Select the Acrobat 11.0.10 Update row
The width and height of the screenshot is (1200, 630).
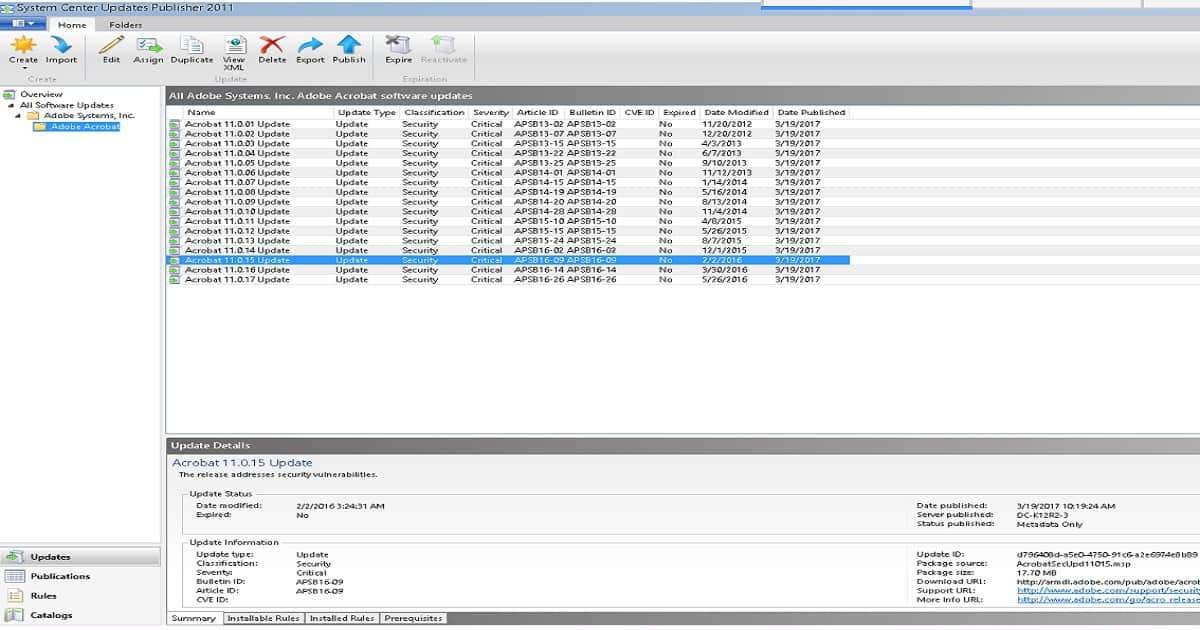pos(508,212)
